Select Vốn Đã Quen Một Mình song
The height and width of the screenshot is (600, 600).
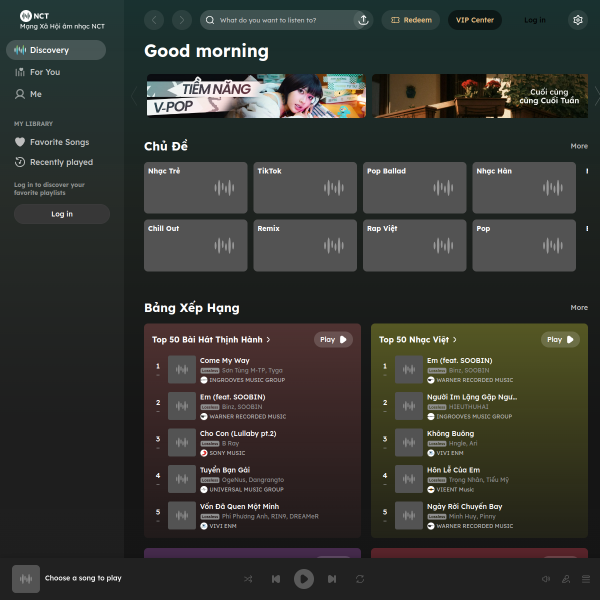click(x=239, y=506)
